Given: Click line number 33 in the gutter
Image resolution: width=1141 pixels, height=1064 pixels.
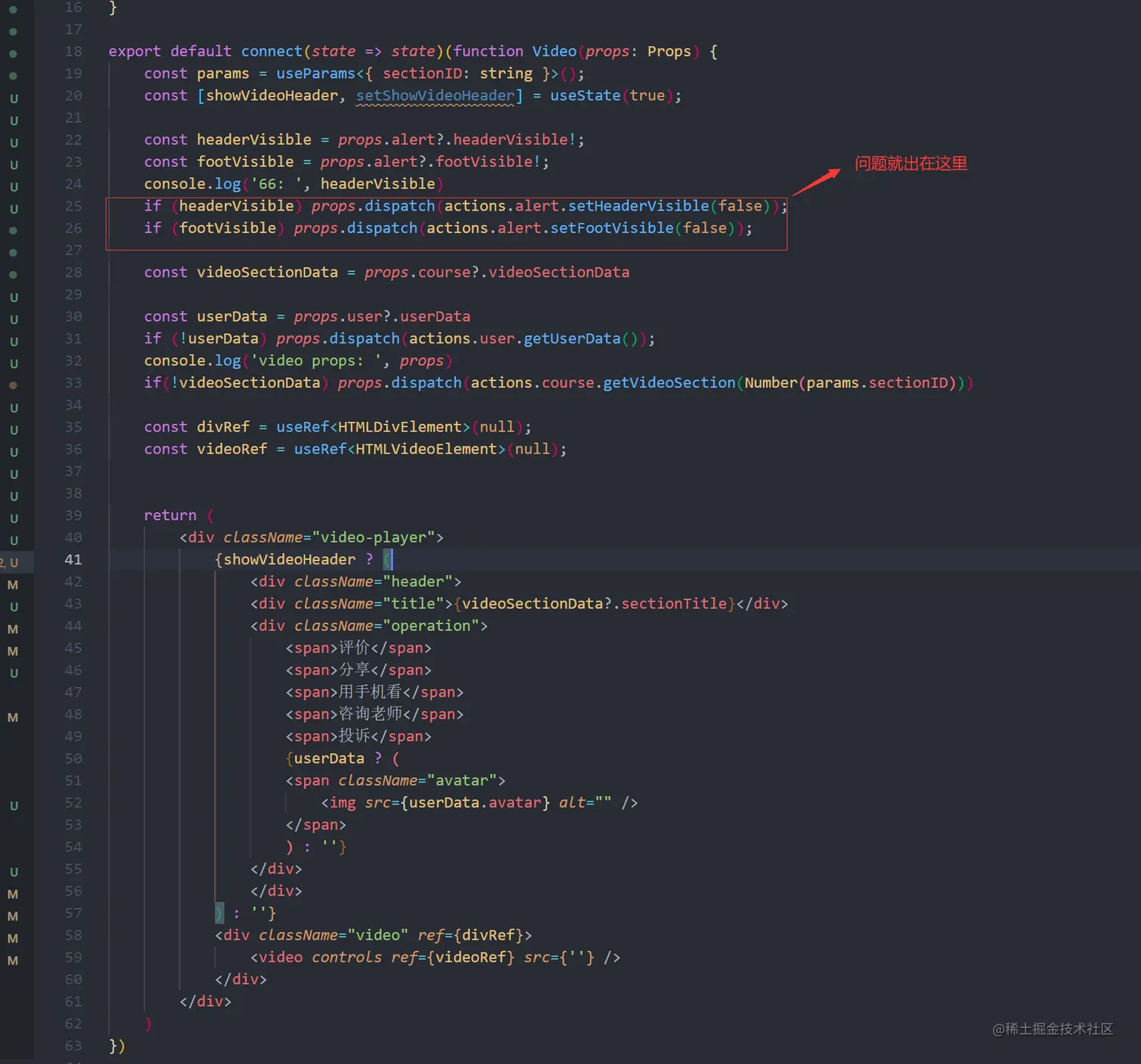Looking at the screenshot, I should [x=73, y=383].
